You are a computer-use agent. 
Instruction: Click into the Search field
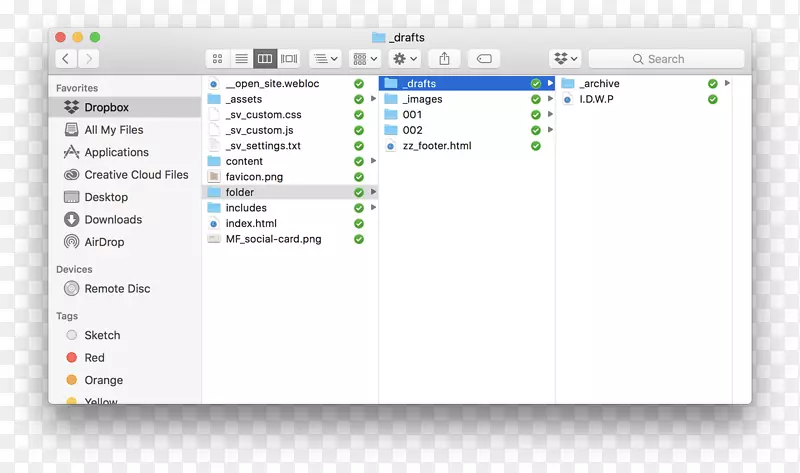(x=666, y=59)
